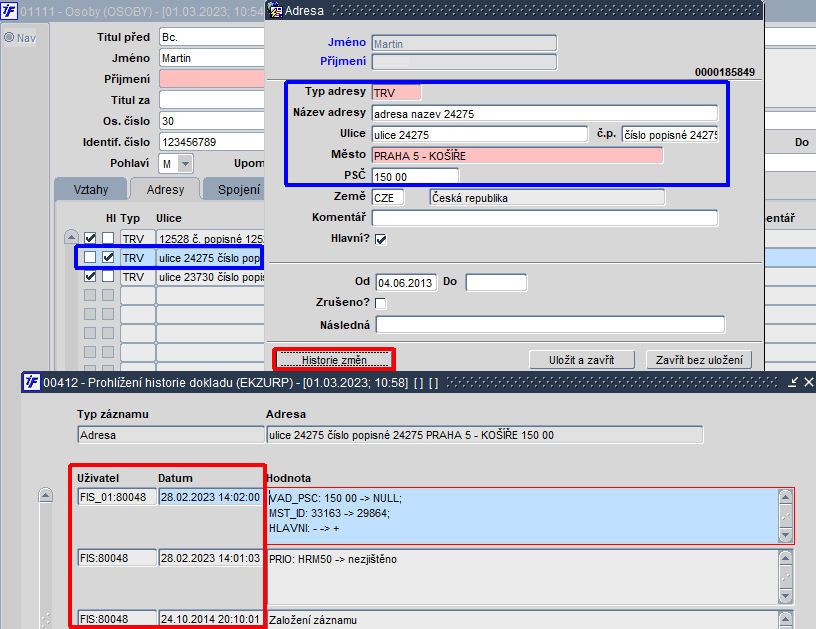This screenshot has height=629, width=816.
Task: Click the Os. číslo field
Action: click(212, 121)
